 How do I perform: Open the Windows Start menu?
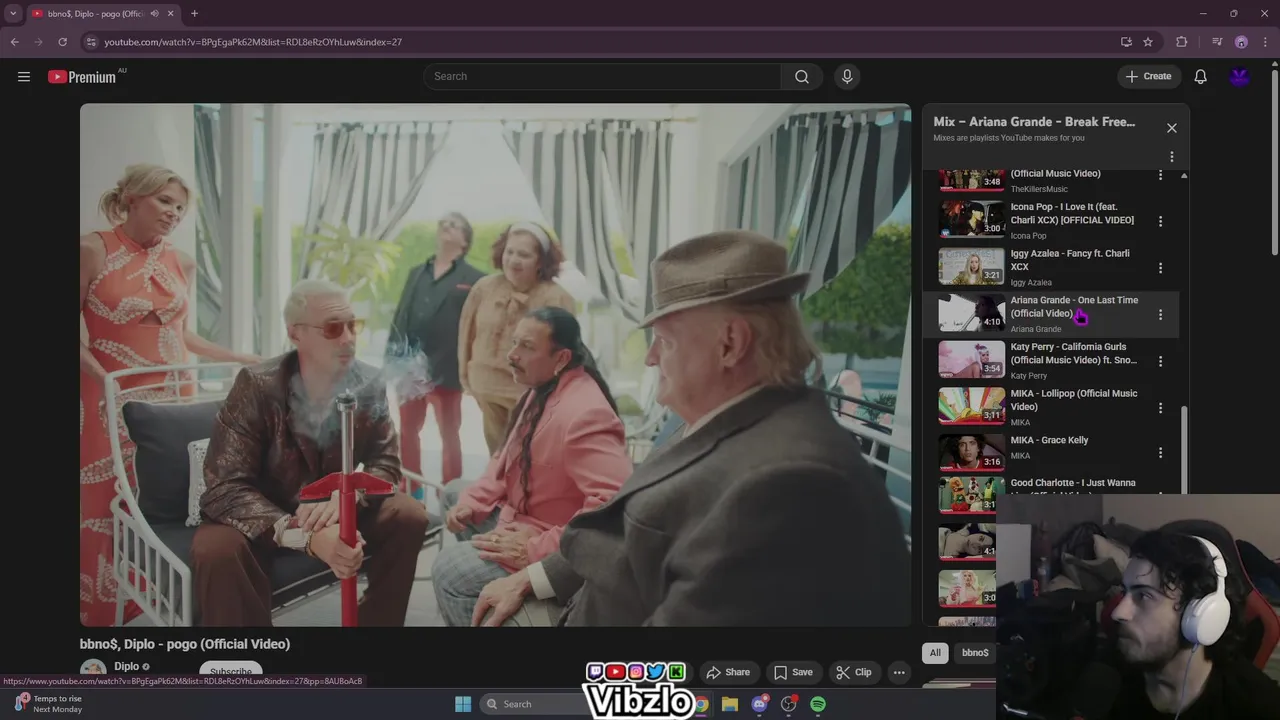[x=463, y=704]
